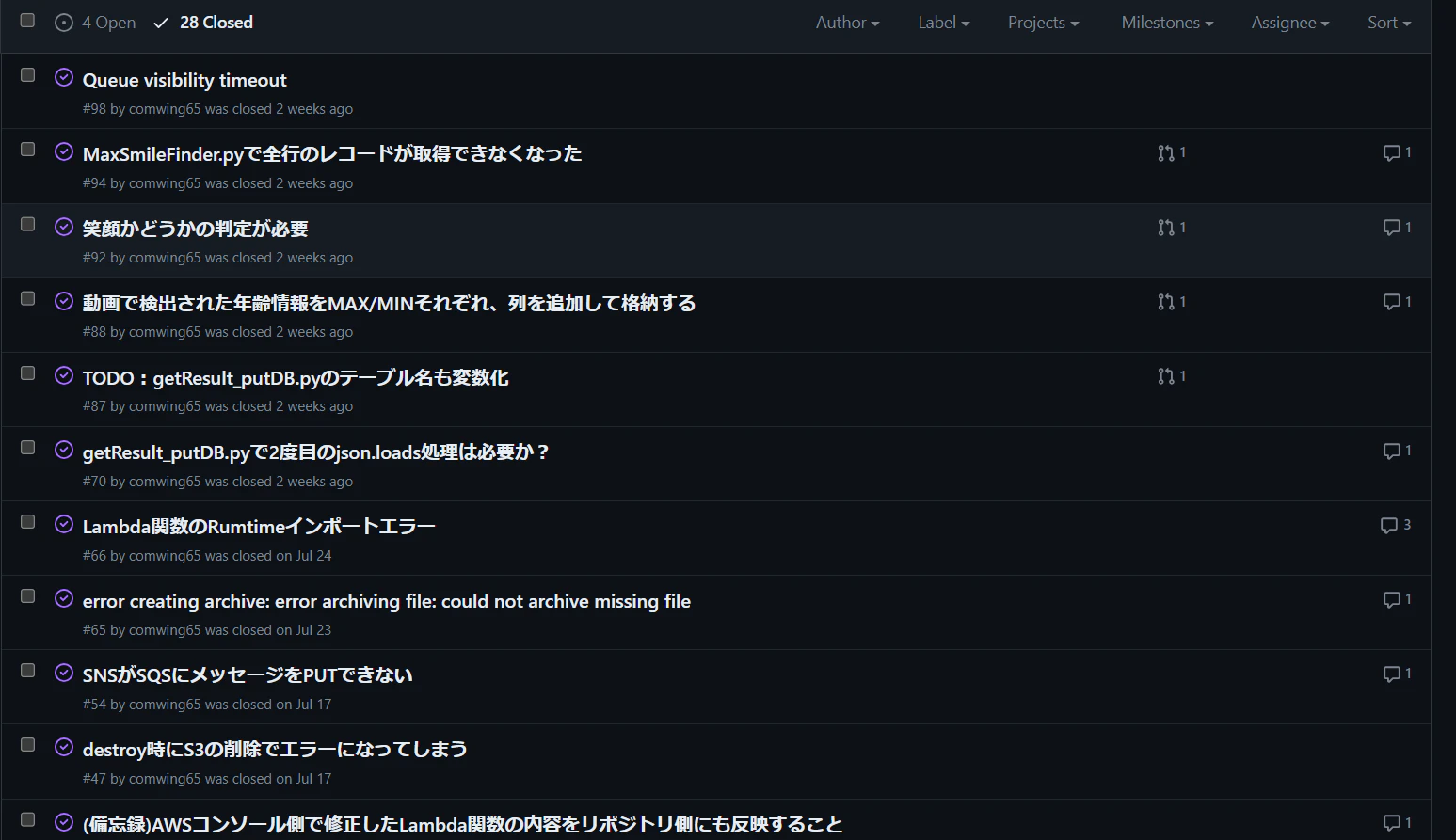Open issue error creating archive

(x=387, y=601)
